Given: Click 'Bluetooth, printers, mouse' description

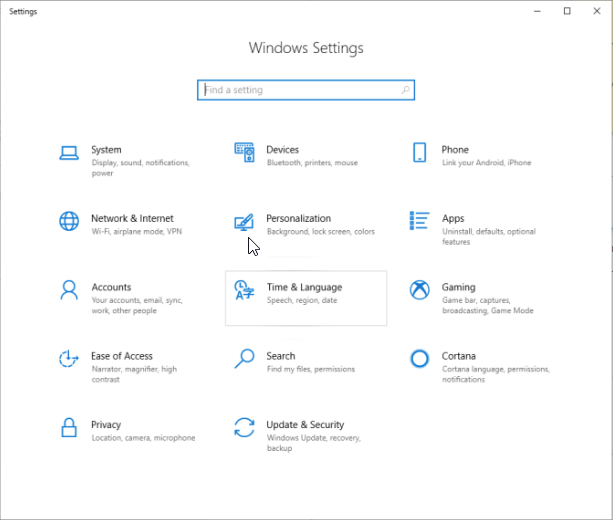Looking at the screenshot, I should (312, 163).
